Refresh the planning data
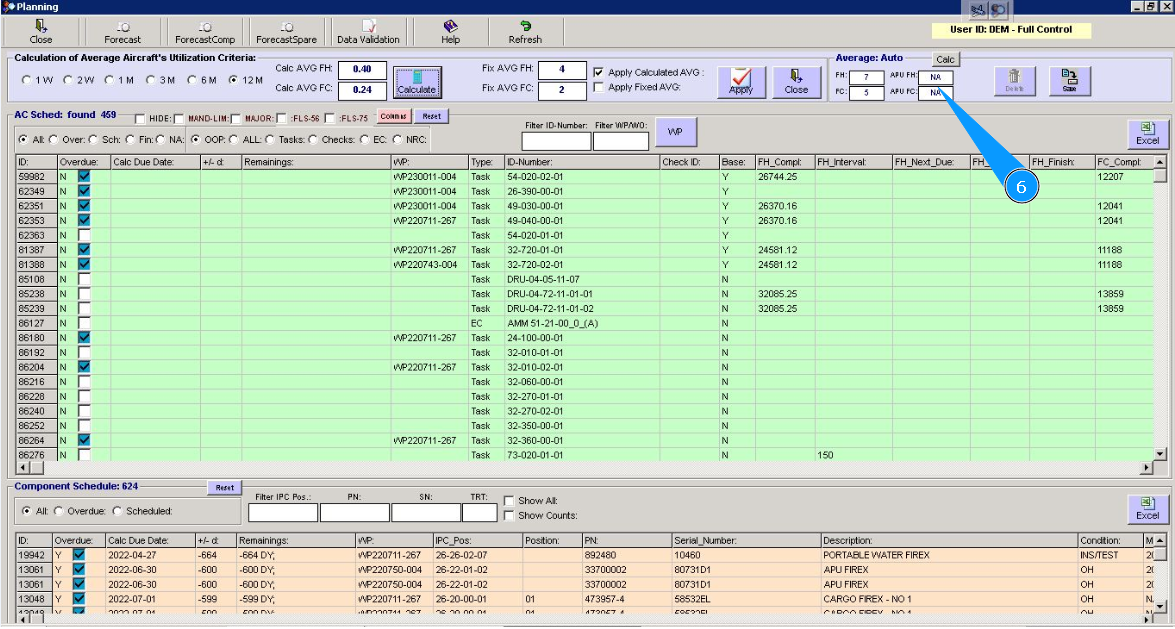This screenshot has height=629, width=1175. point(525,31)
